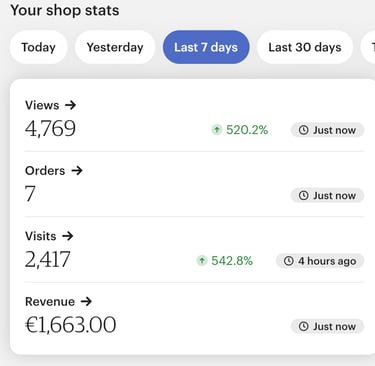375x366 pixels.
Task: Switch to the Yesterday time range
Action: click(x=115, y=47)
